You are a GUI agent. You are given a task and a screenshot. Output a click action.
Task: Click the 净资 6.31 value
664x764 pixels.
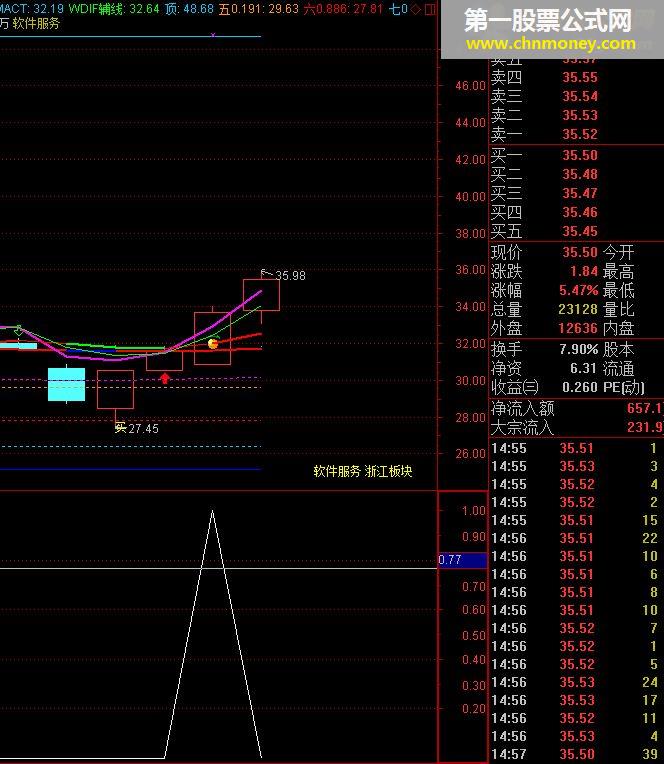tap(583, 368)
